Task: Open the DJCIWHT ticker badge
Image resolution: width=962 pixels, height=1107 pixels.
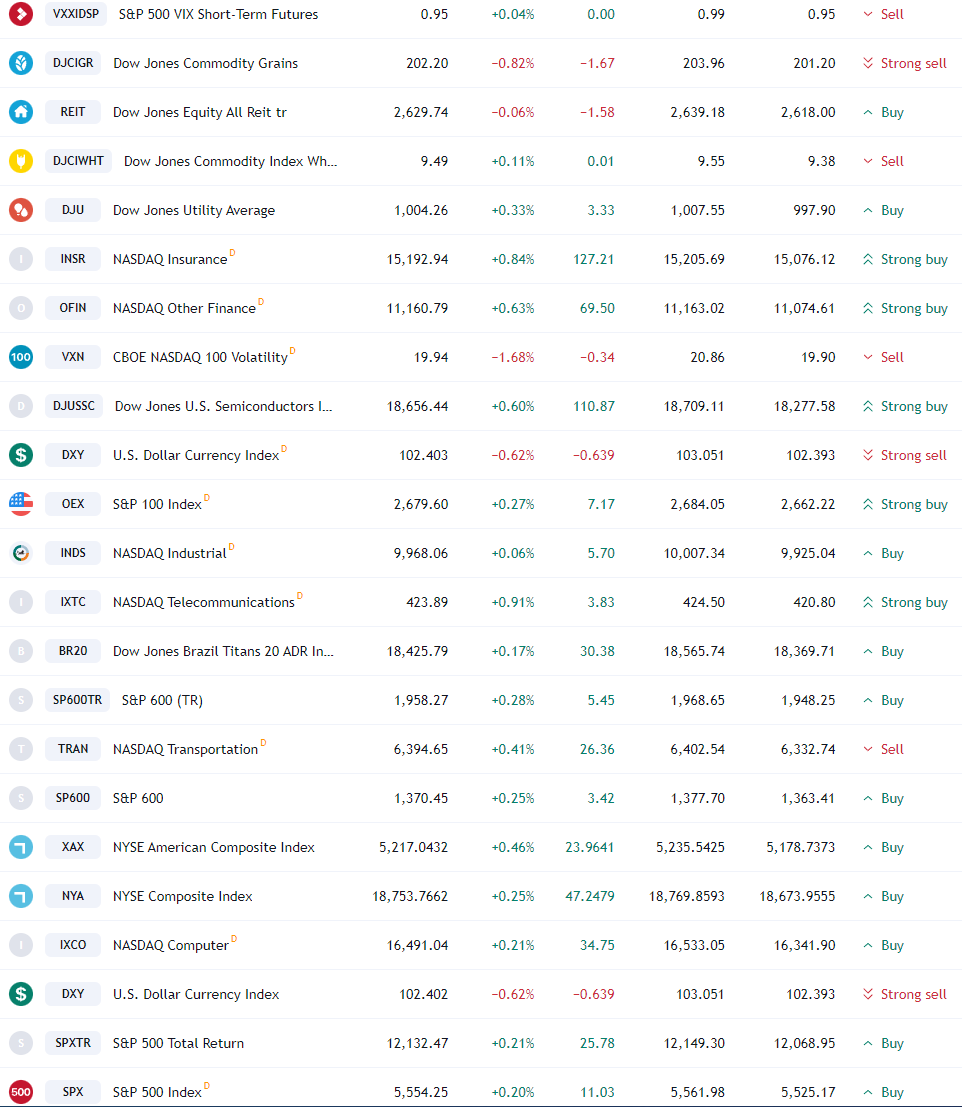Action: pos(78,161)
